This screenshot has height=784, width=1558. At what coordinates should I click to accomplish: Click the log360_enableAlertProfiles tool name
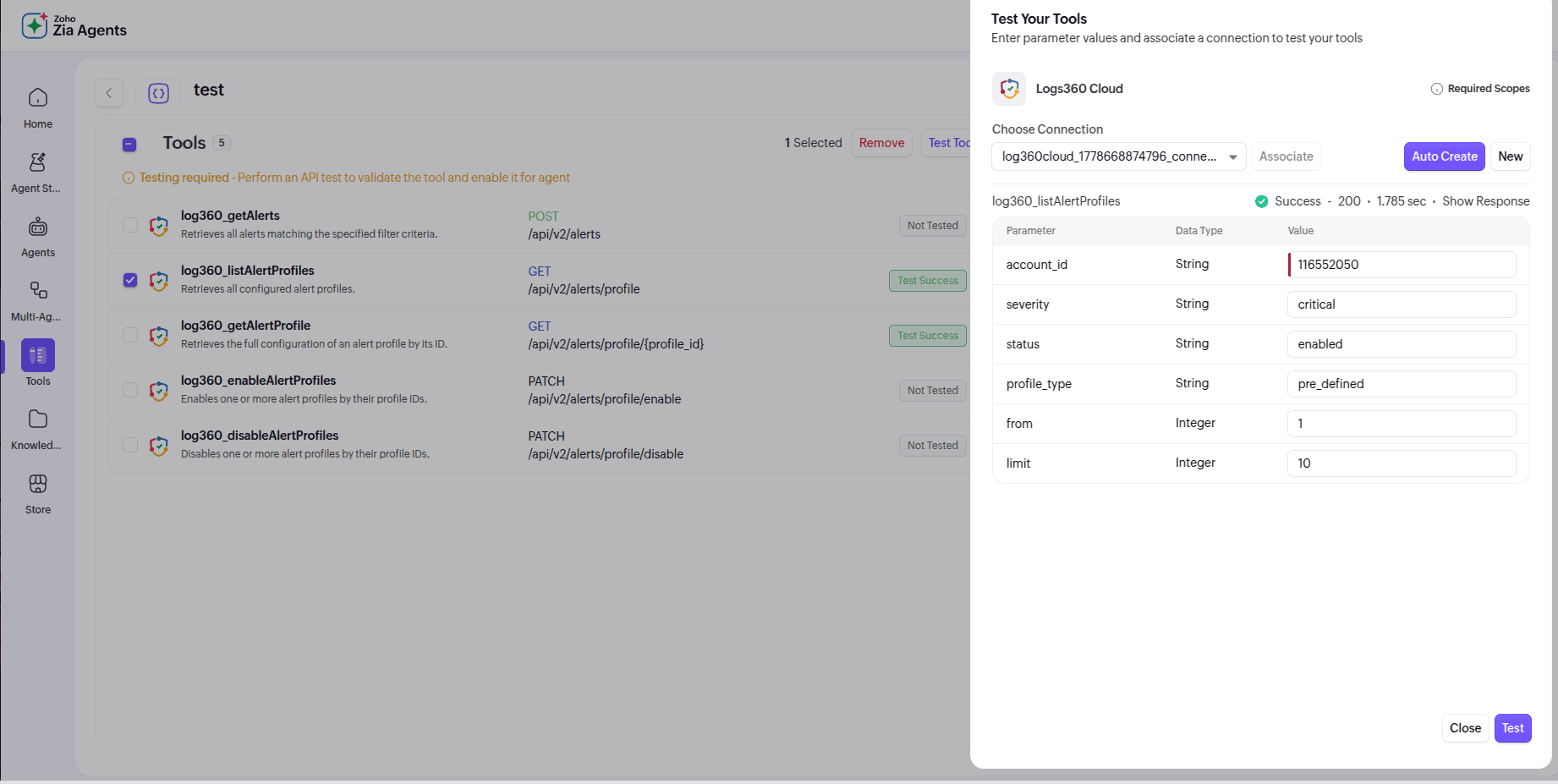pyautogui.click(x=259, y=381)
